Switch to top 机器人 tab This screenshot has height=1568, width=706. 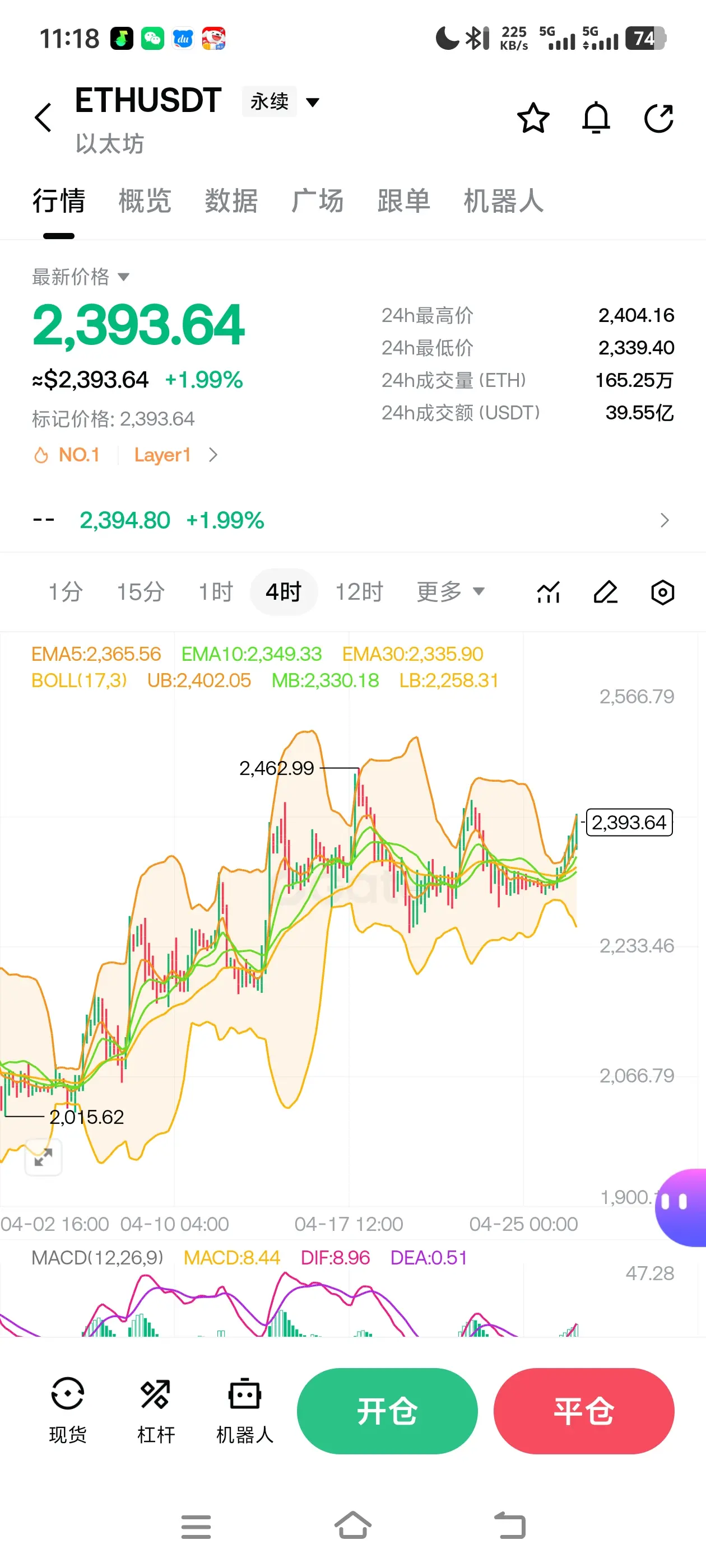pyautogui.click(x=504, y=202)
